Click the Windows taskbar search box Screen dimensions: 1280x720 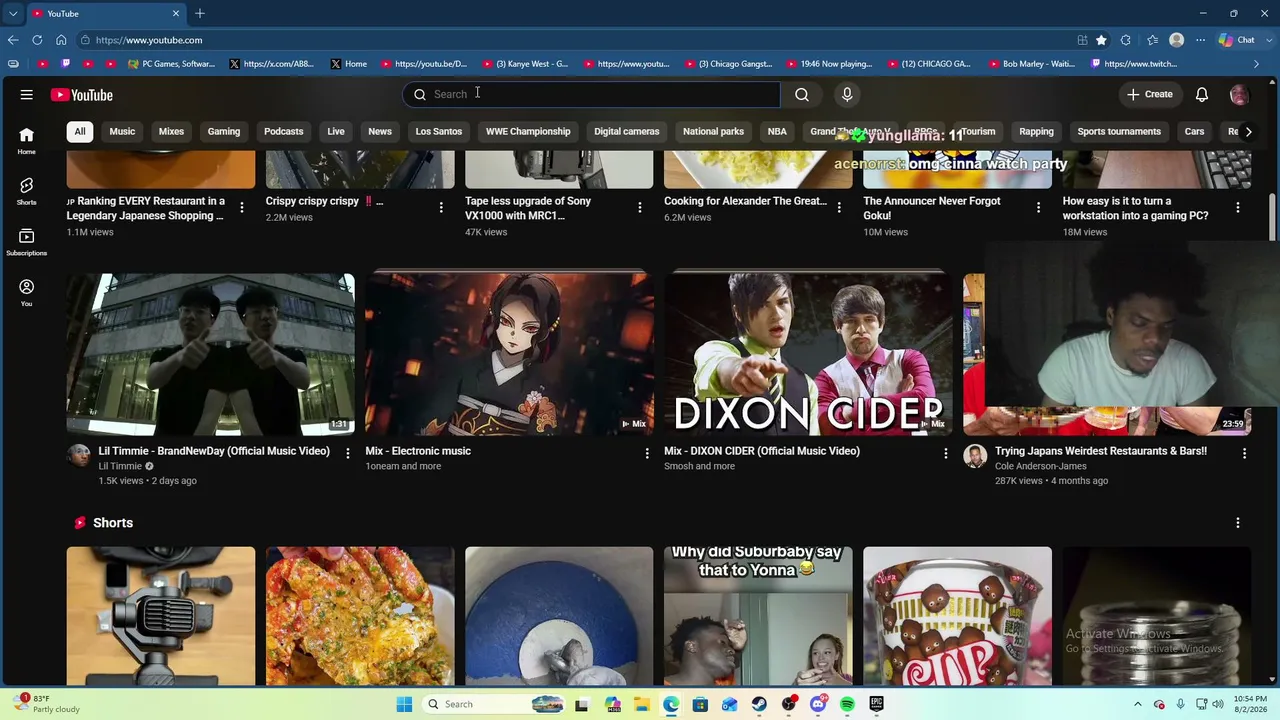(x=493, y=704)
